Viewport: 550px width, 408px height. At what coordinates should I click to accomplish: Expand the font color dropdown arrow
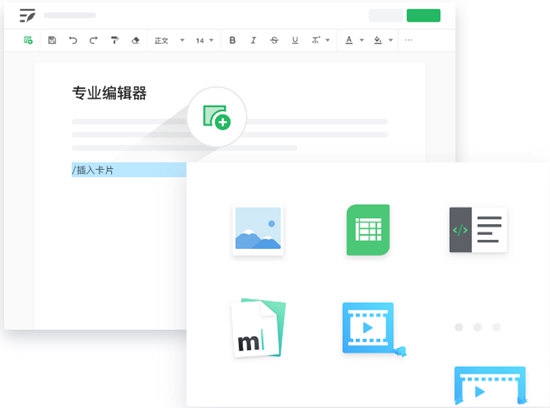pos(362,40)
